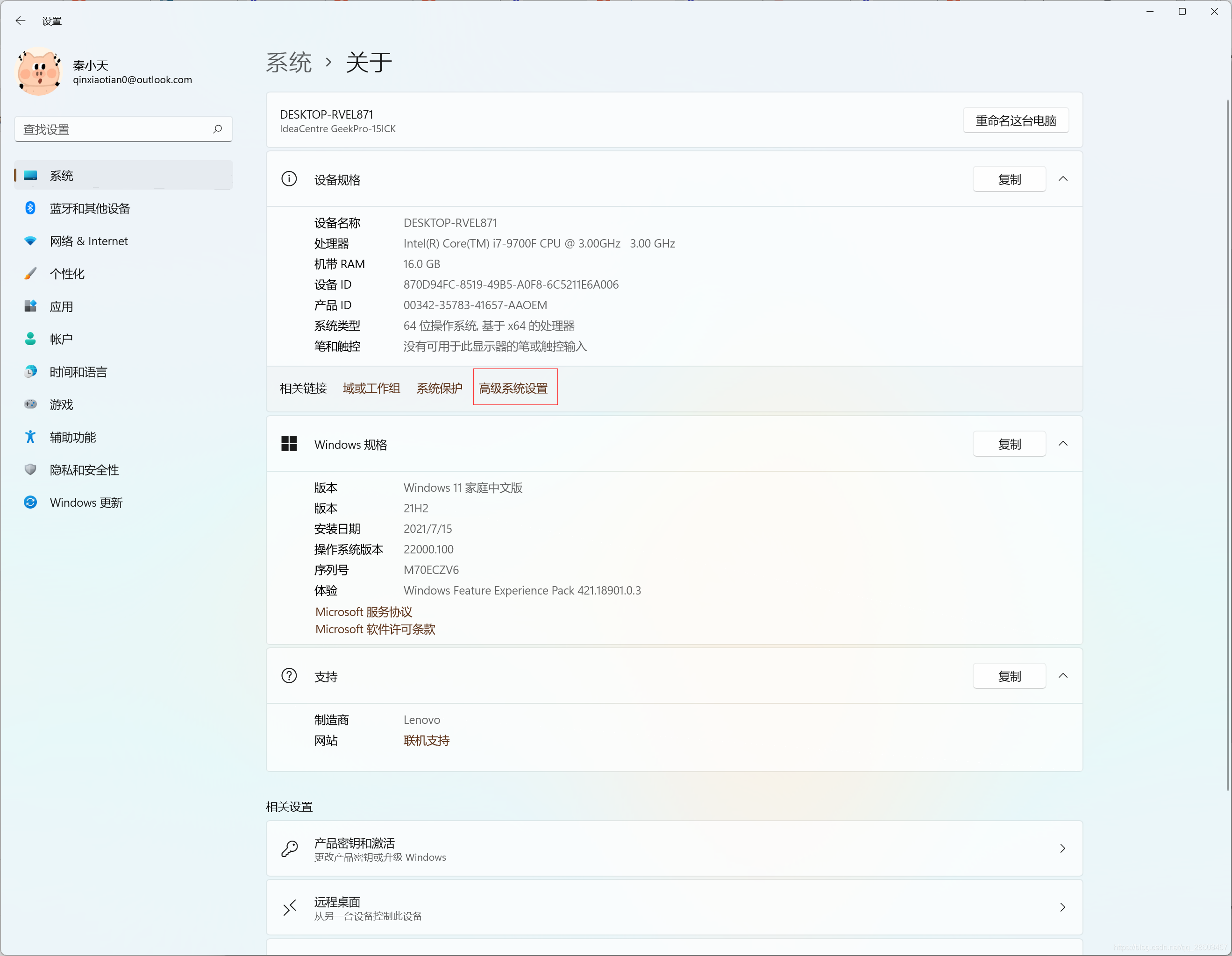Screen dimensions: 1232x956
Task: Click the privacy shield icon
Action: tap(30, 470)
